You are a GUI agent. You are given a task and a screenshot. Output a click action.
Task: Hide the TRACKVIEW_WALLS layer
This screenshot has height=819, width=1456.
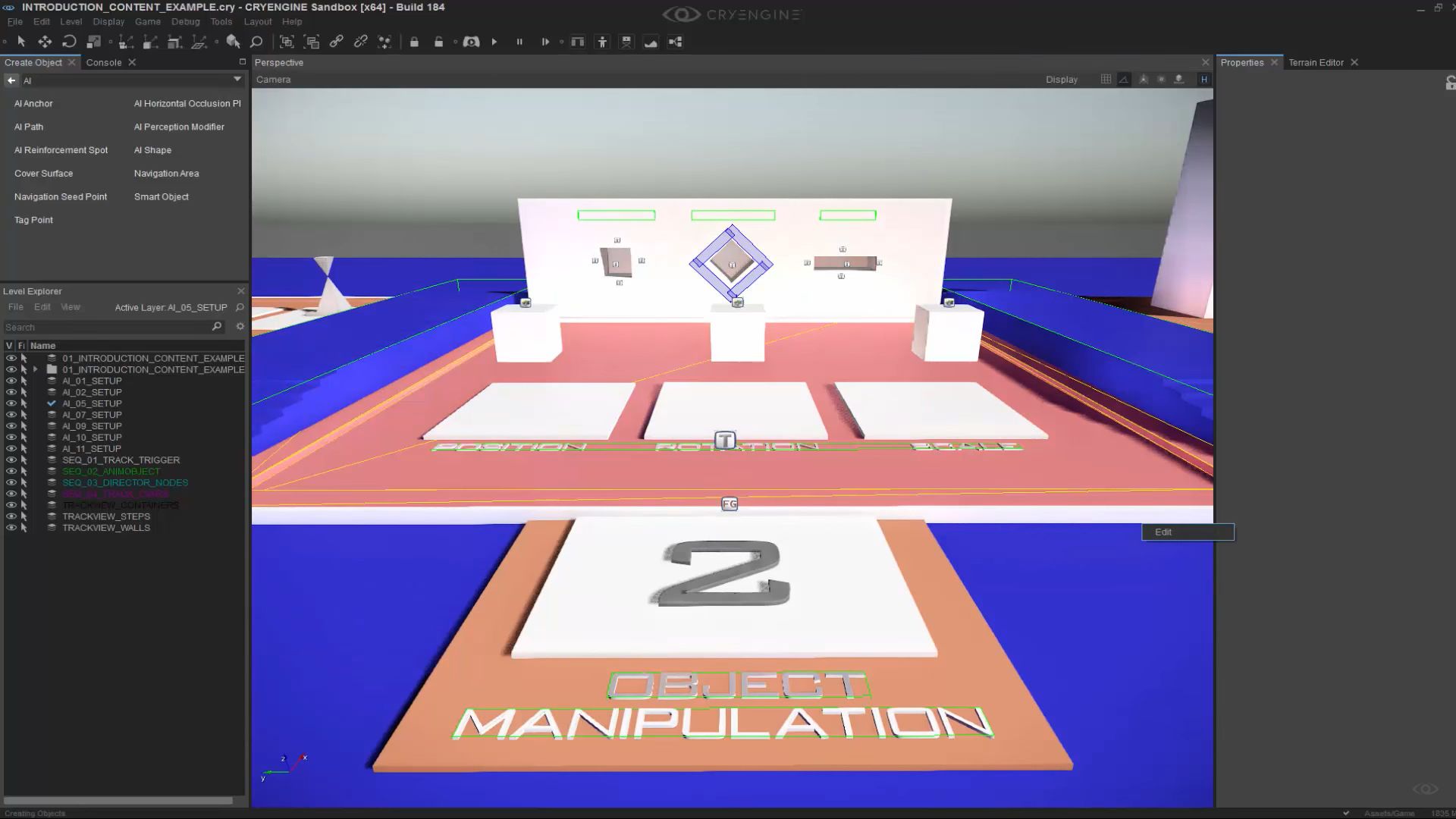[x=11, y=528]
